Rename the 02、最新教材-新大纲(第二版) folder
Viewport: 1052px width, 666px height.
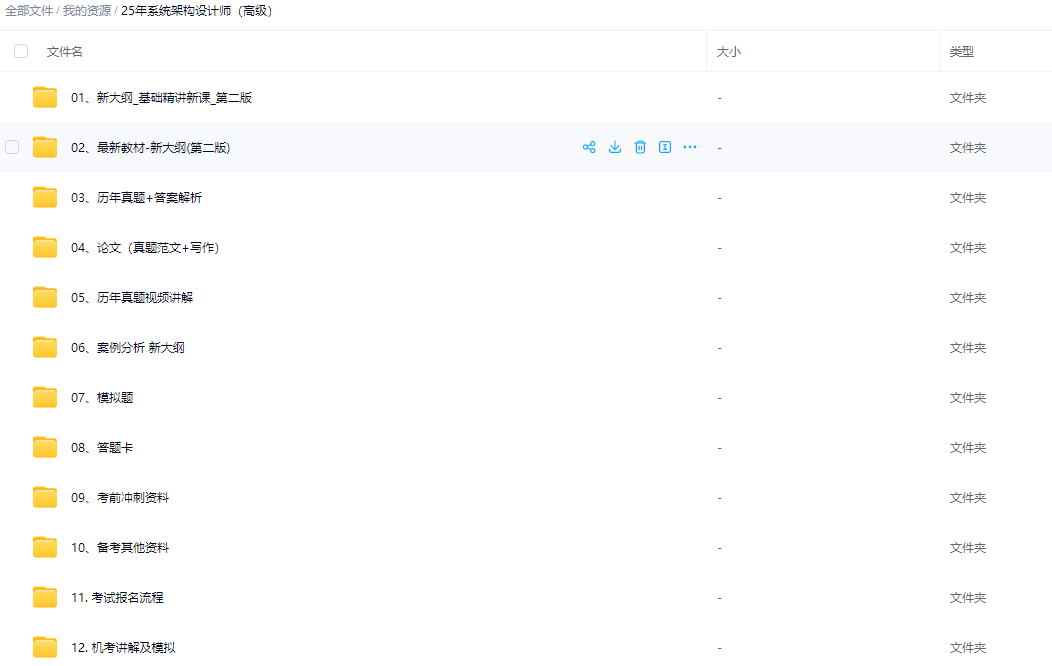[x=665, y=147]
